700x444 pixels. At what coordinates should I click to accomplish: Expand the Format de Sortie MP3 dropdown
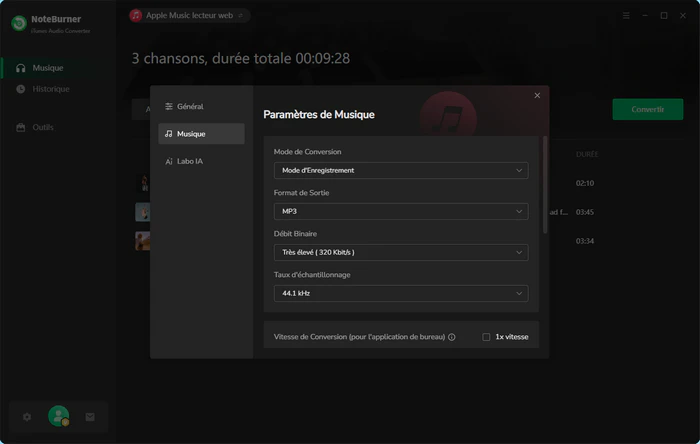coord(401,212)
